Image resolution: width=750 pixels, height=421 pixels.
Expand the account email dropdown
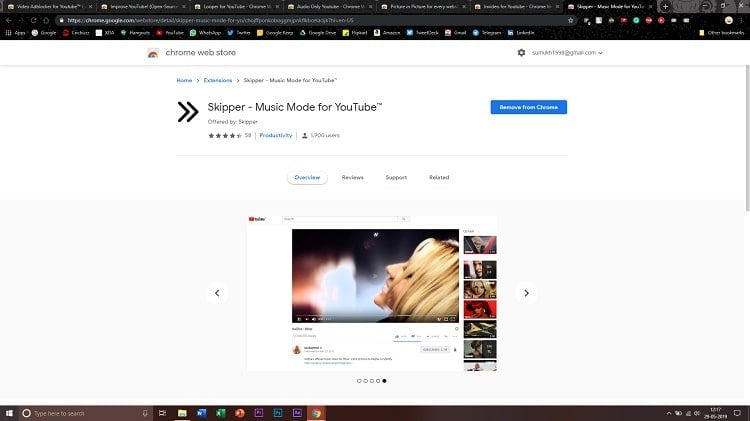point(567,53)
